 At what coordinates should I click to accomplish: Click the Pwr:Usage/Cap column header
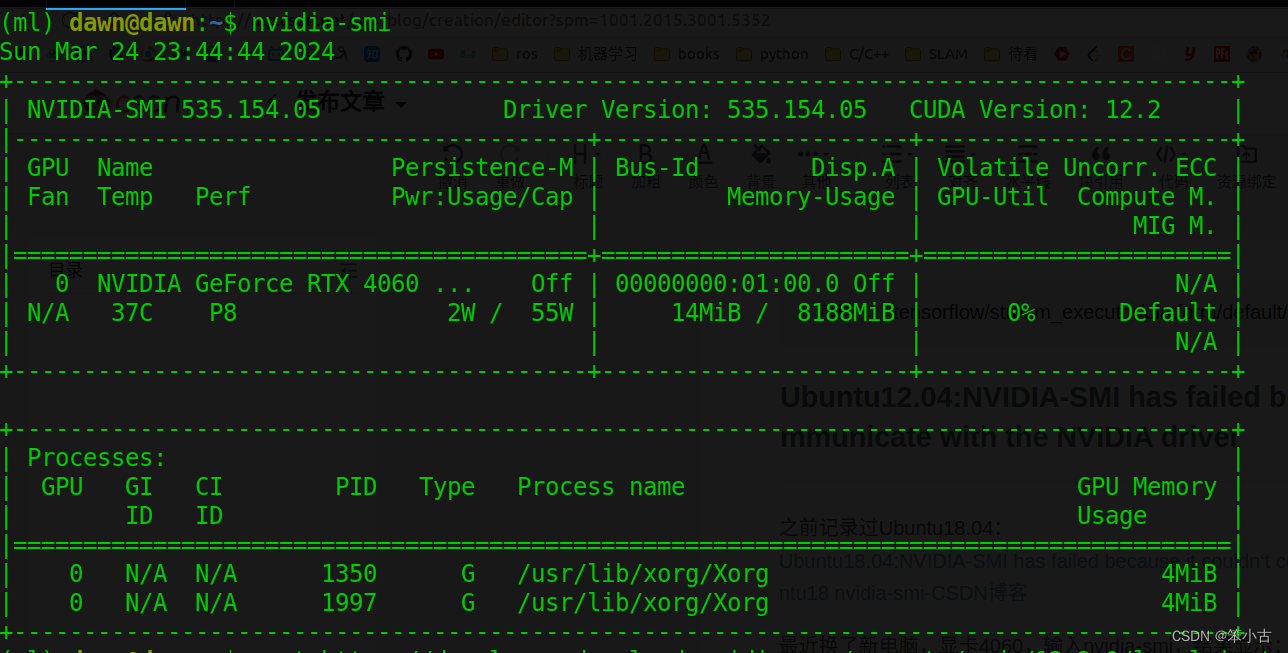(482, 197)
